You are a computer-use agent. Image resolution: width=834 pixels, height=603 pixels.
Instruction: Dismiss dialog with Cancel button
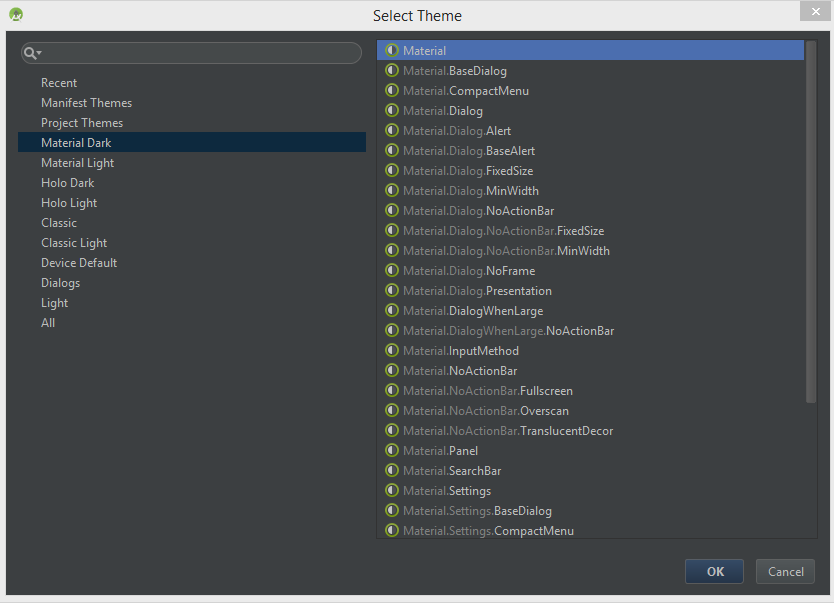point(785,571)
